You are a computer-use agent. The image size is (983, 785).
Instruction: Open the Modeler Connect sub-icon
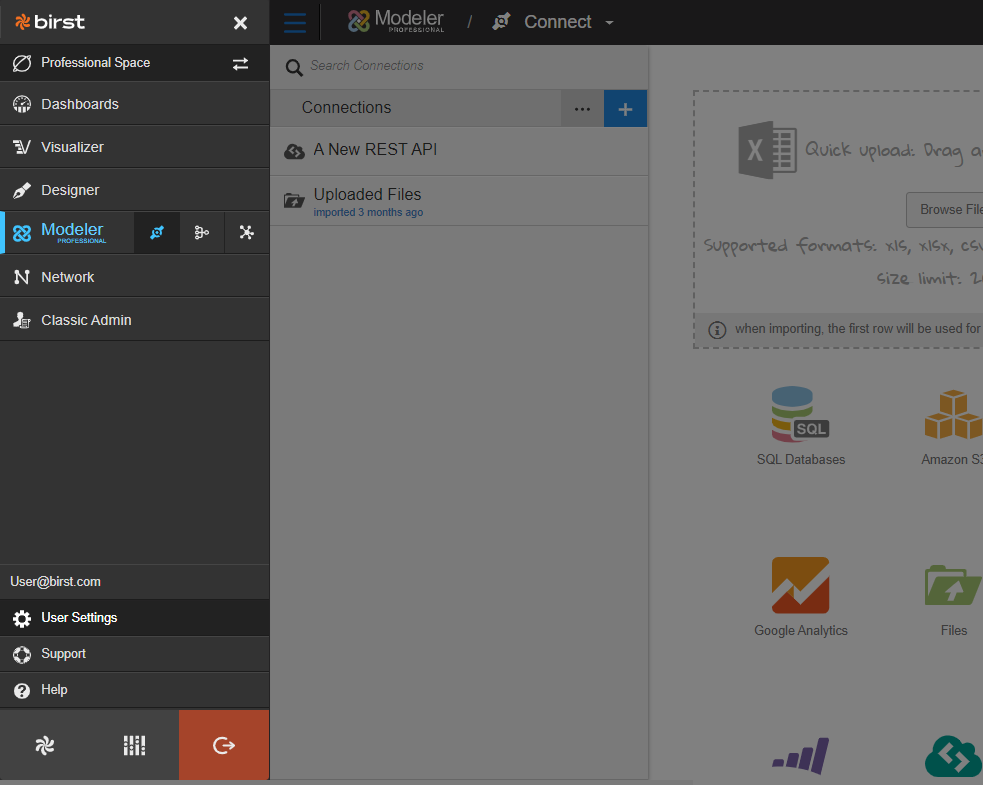pos(157,233)
